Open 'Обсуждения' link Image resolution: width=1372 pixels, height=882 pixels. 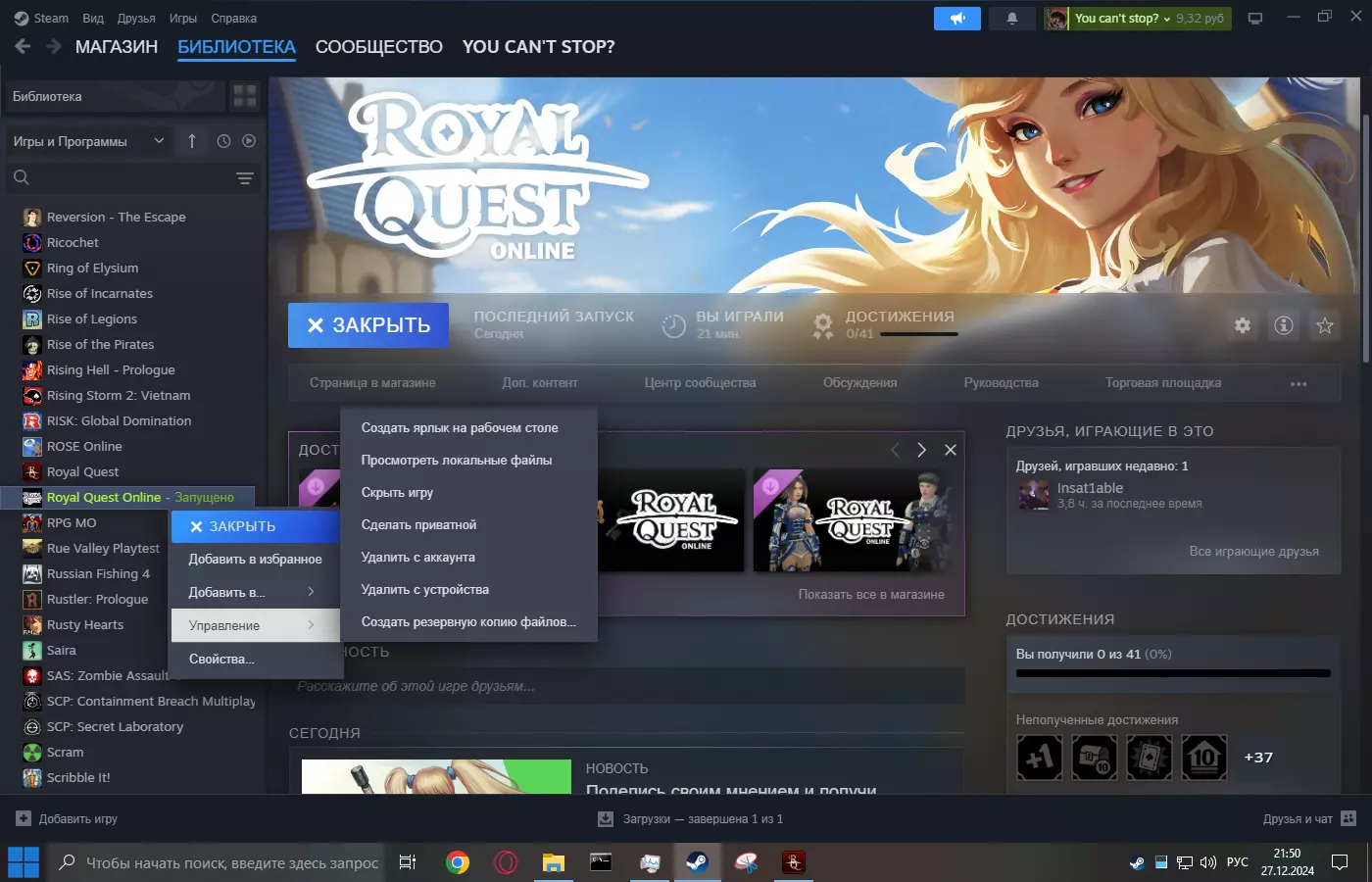coord(859,383)
